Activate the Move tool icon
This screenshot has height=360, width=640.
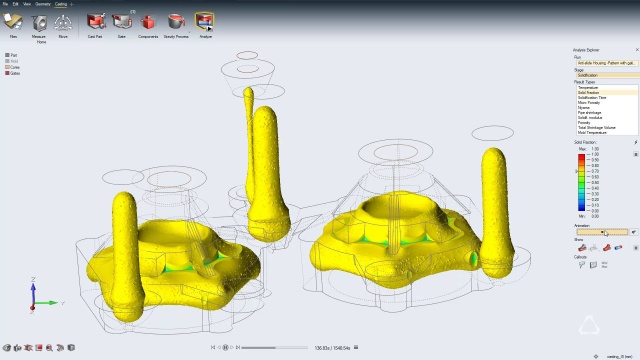coord(63,23)
